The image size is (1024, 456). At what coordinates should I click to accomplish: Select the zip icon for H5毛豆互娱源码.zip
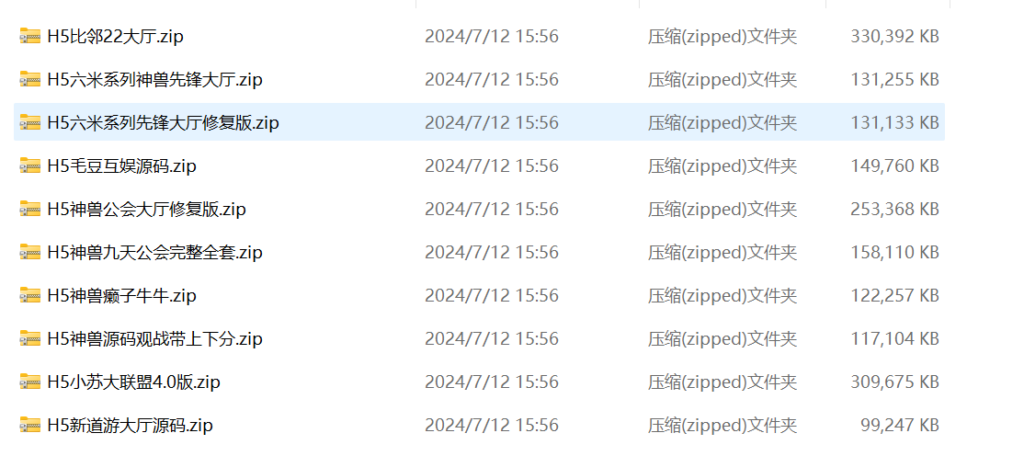tap(30, 165)
